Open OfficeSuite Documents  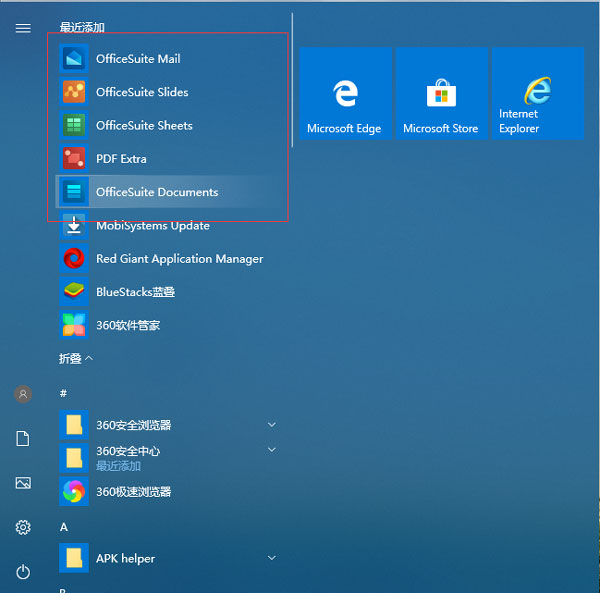pos(156,192)
